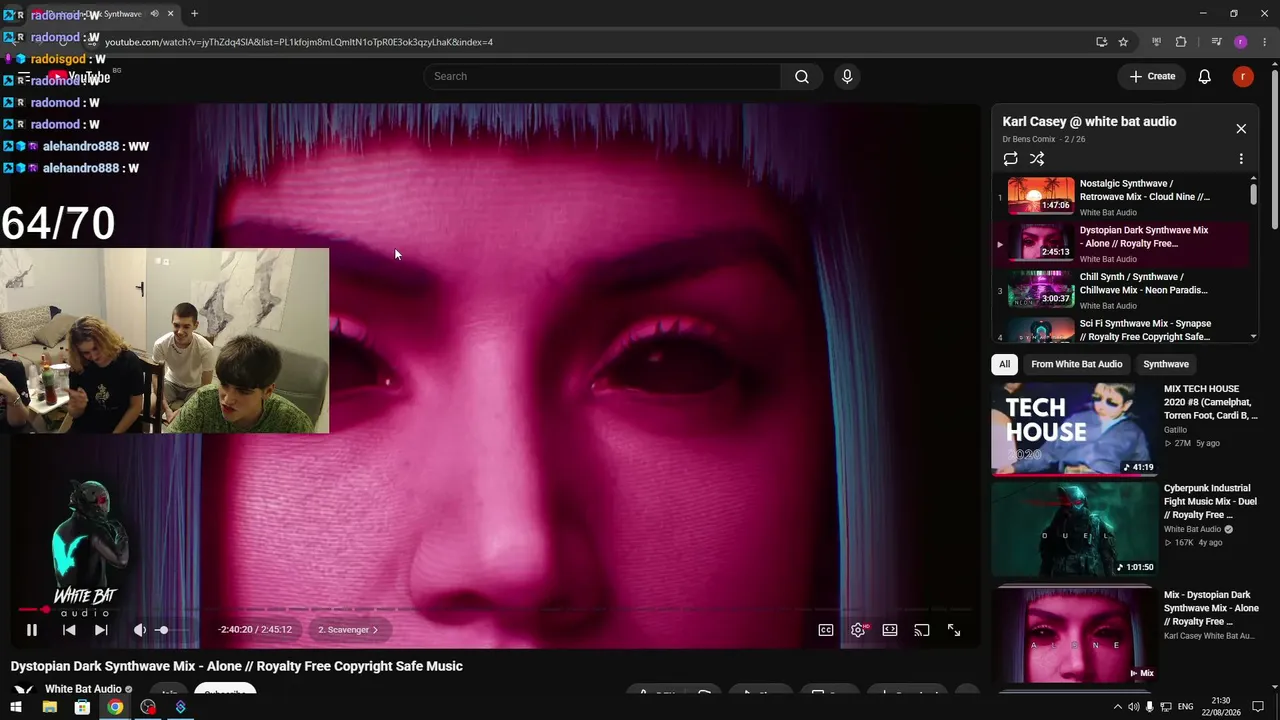Close the Karl Casey playlist panel
Viewport: 1280px width, 720px height.
point(1241,129)
